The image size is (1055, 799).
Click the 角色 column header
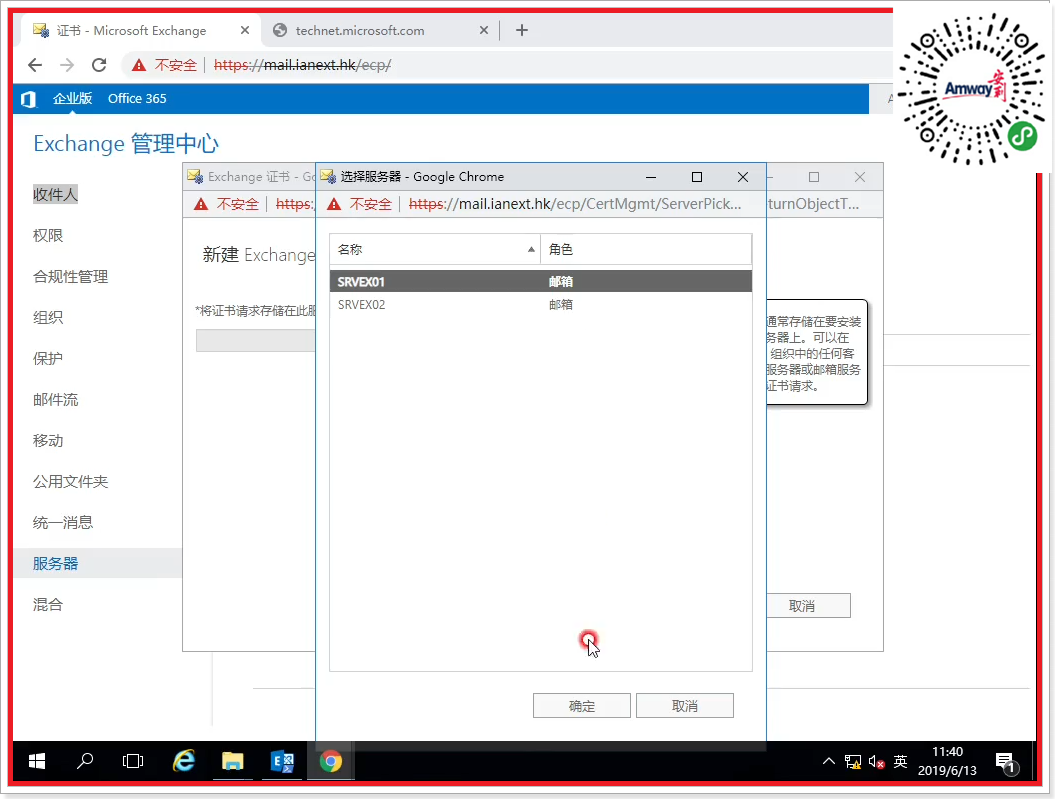[646, 250]
